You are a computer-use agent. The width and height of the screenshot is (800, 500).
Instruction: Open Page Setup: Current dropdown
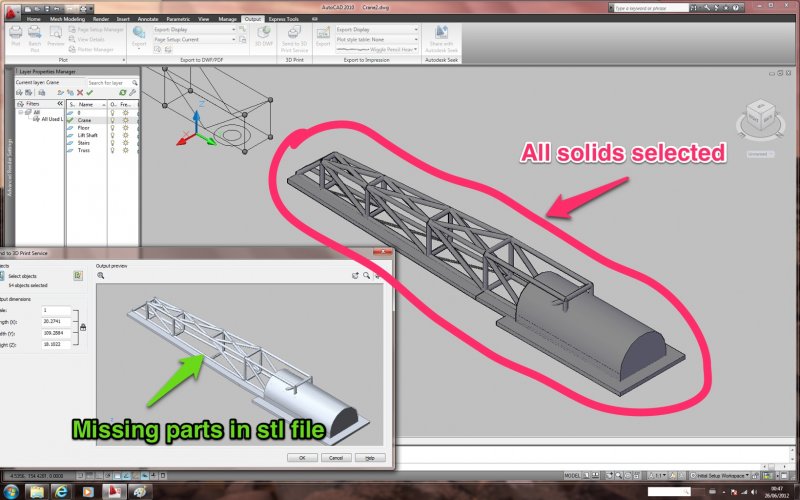[194, 39]
